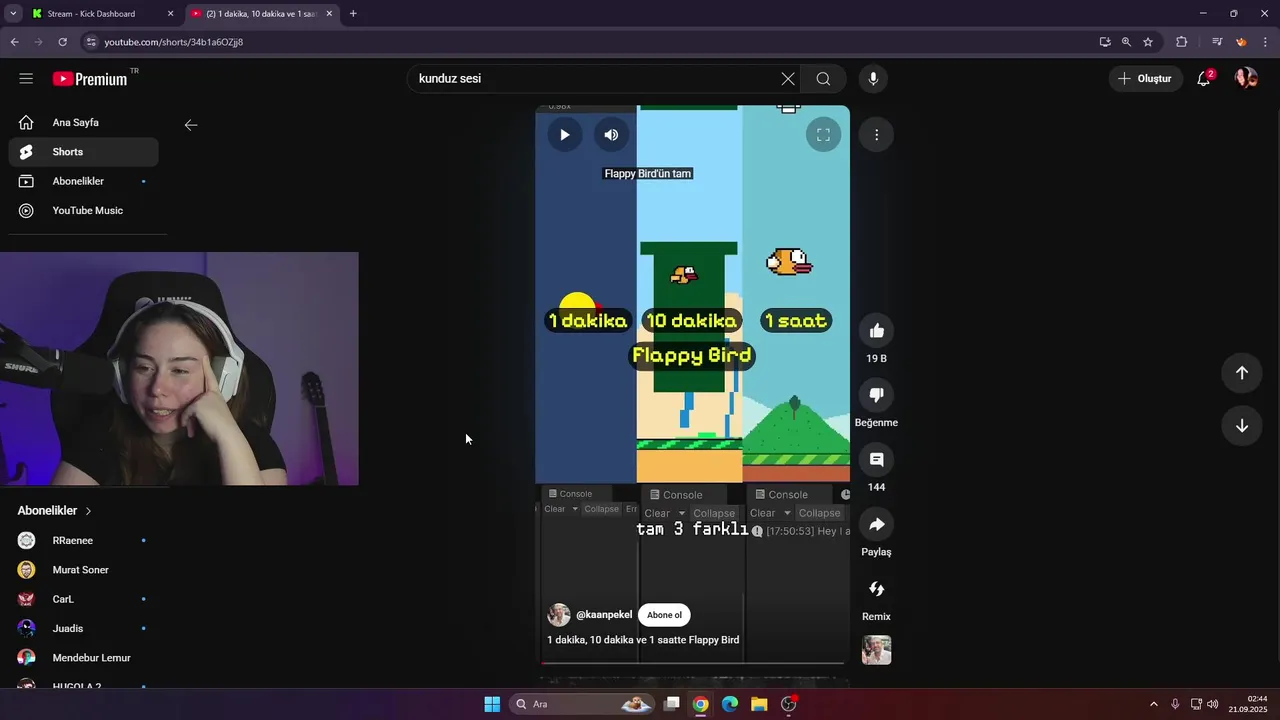Switch to Stream - Kick Dashboard tab
The height and width of the screenshot is (720, 1280).
[102, 14]
